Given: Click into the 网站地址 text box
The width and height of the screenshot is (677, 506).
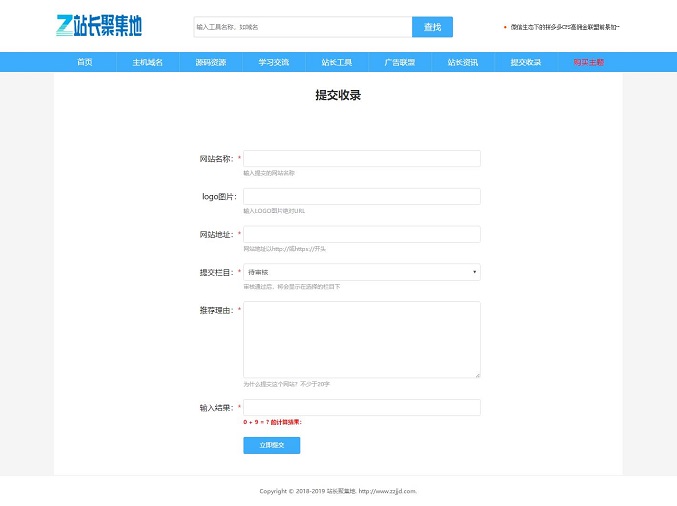Looking at the screenshot, I should tap(361, 234).
